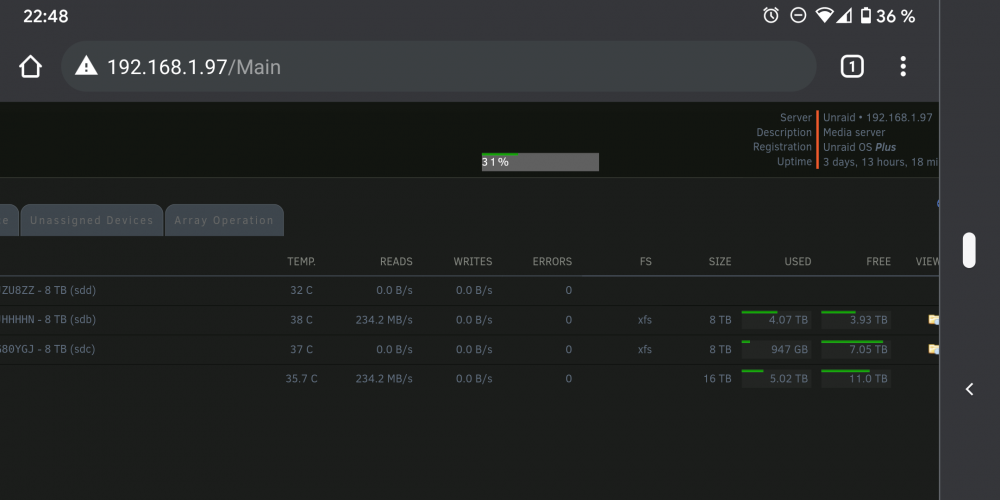Image resolution: width=1000 pixels, height=500 pixels.
Task: Click the TEMP. column header
Action: pos(302,261)
